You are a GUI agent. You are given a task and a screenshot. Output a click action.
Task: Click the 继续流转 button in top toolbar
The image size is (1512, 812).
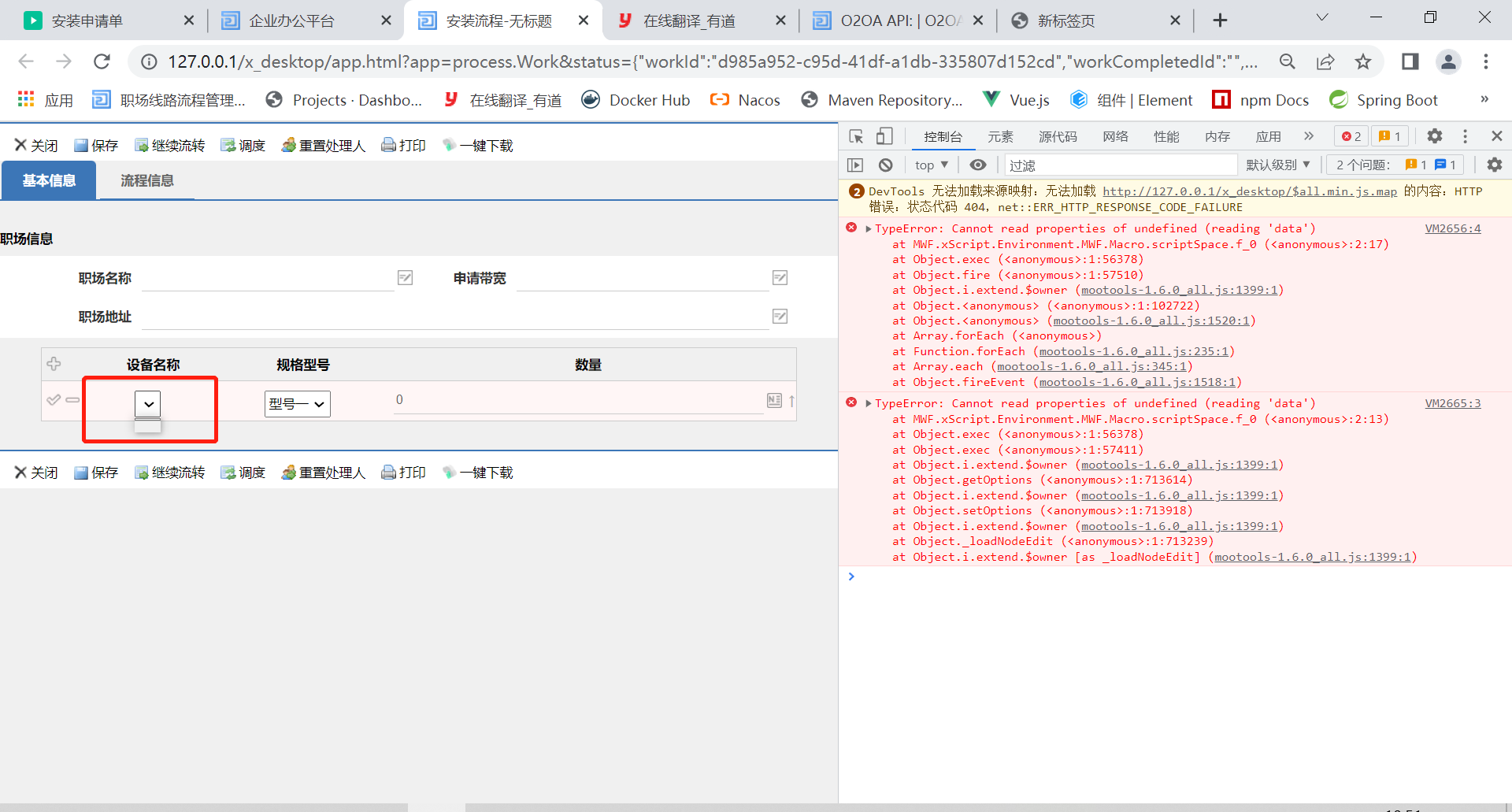click(170, 146)
